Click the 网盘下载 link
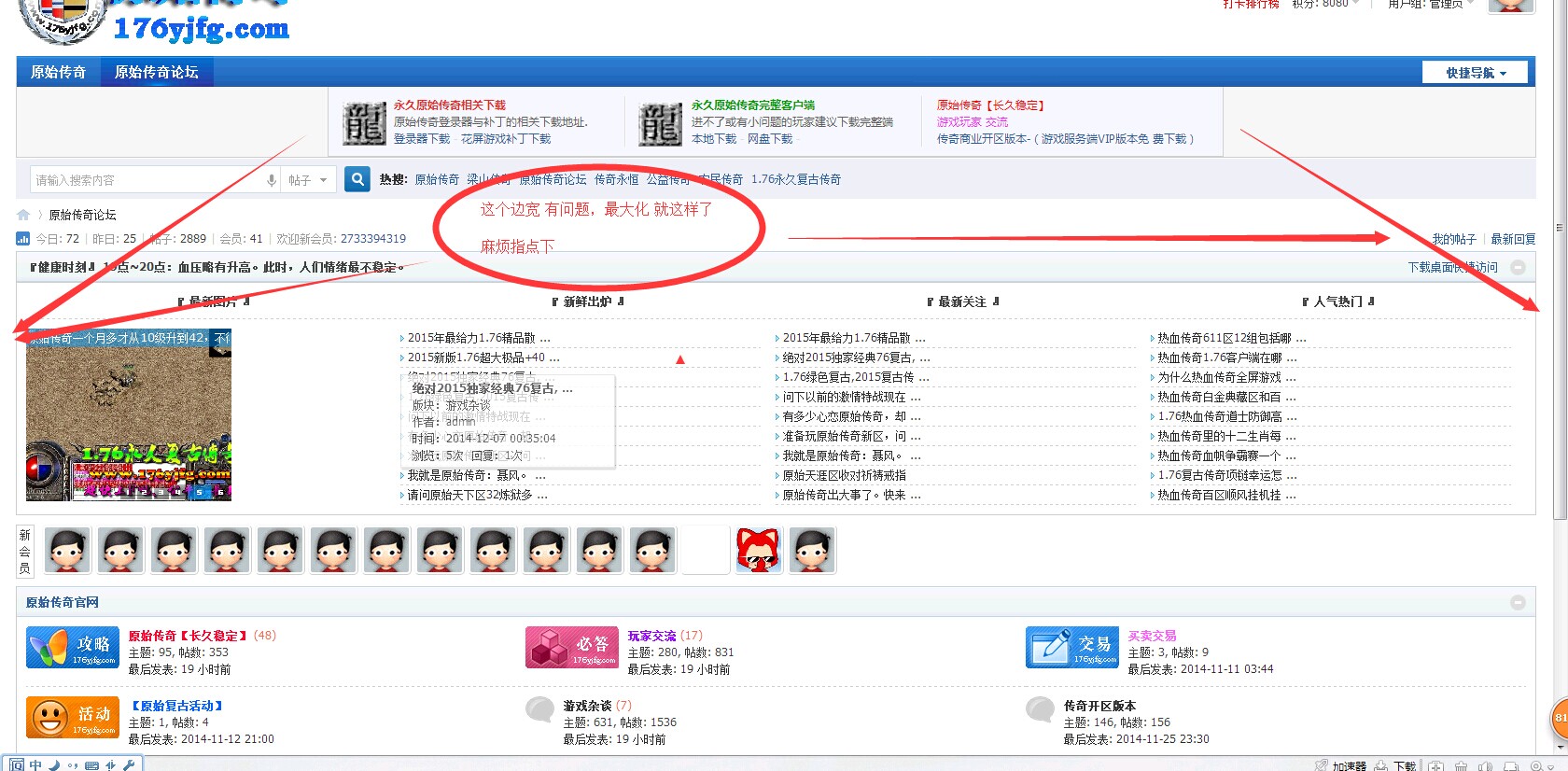 [770, 139]
